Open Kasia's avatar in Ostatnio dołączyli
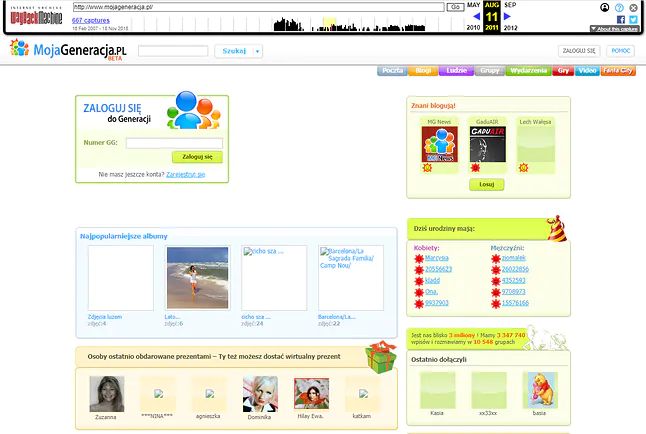The image size is (646, 434). [437, 390]
